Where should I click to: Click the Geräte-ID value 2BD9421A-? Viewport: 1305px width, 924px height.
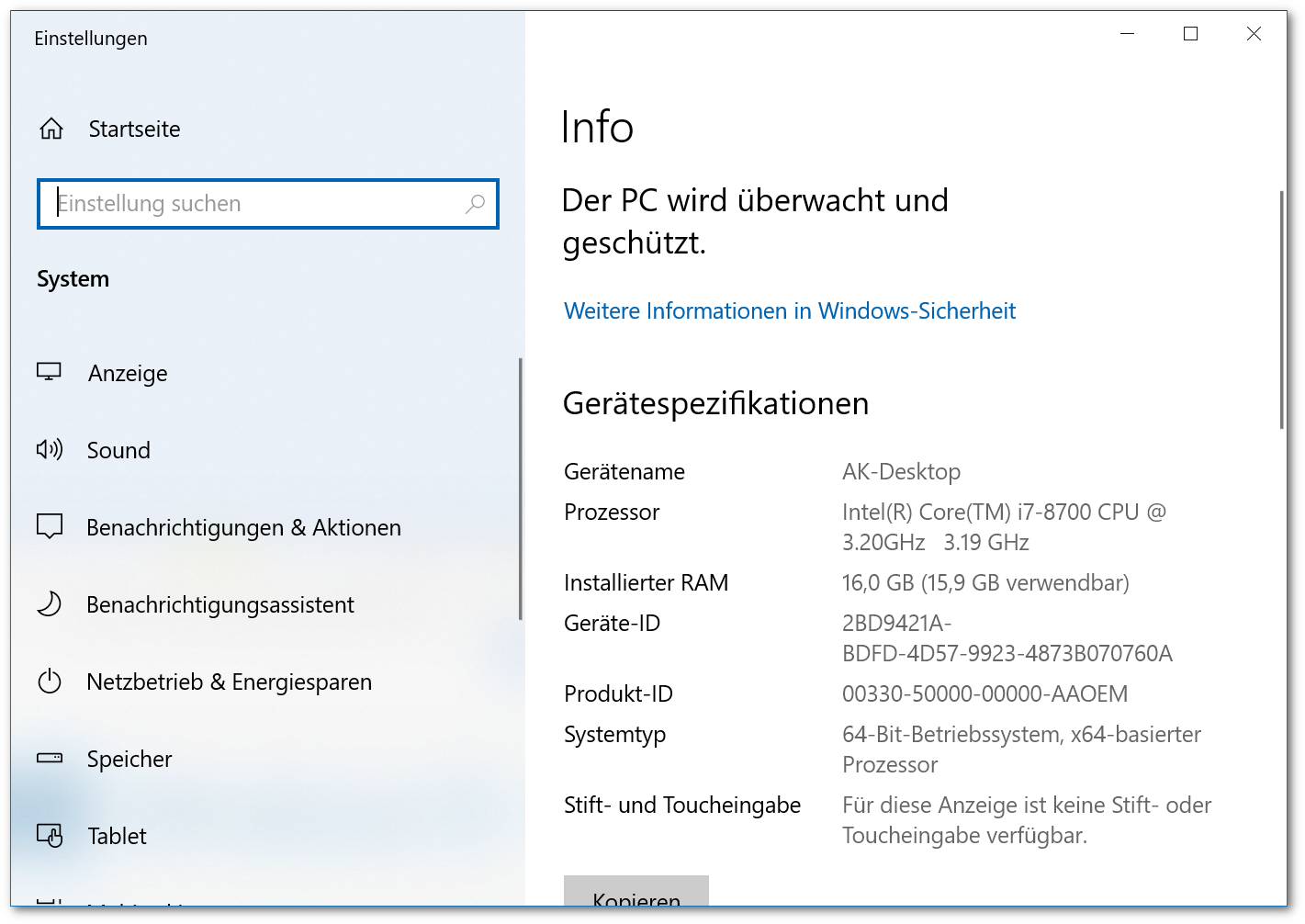tap(1007, 637)
